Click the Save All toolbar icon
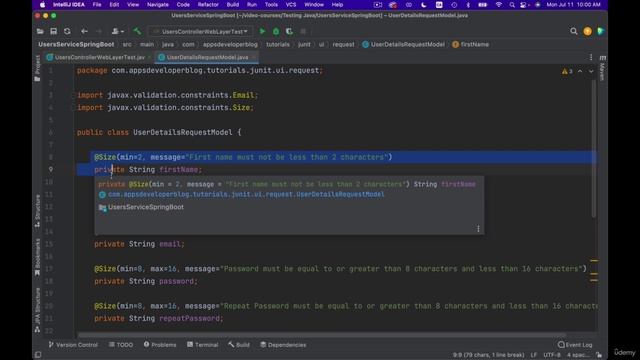 coord(53,31)
